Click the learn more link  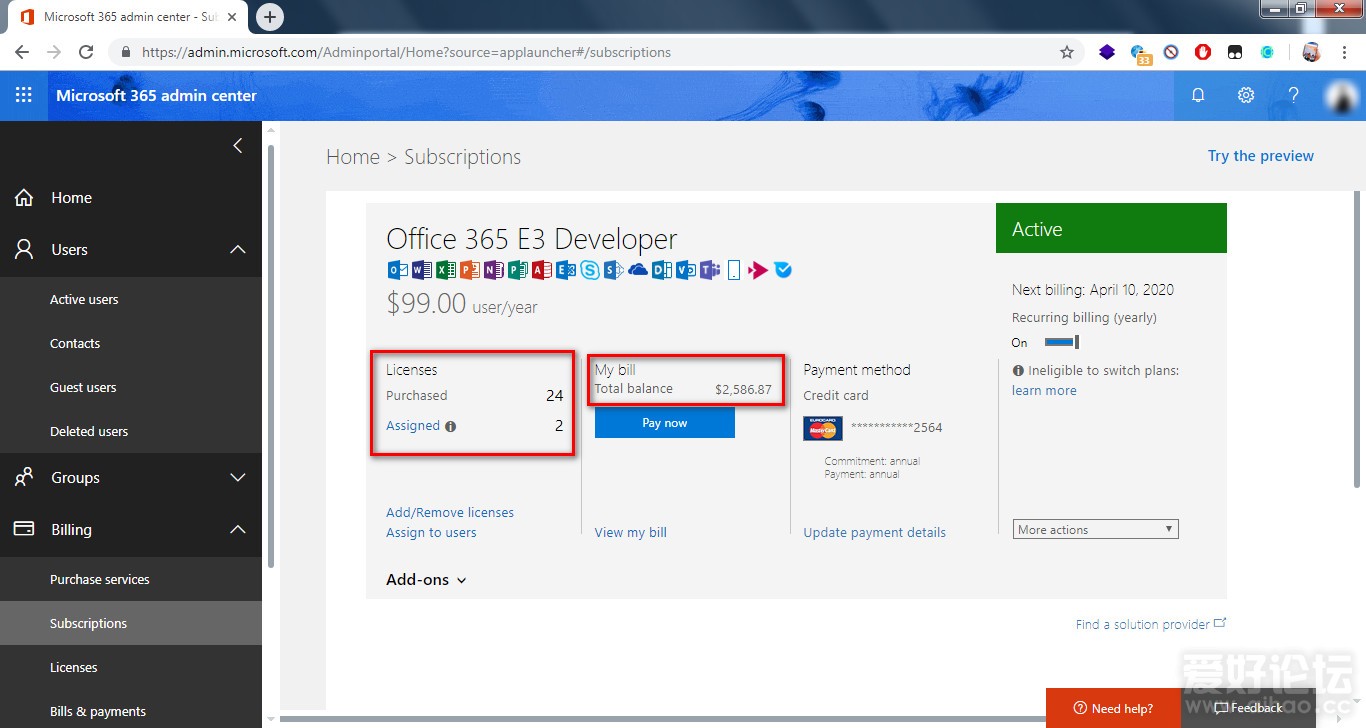coord(1044,390)
